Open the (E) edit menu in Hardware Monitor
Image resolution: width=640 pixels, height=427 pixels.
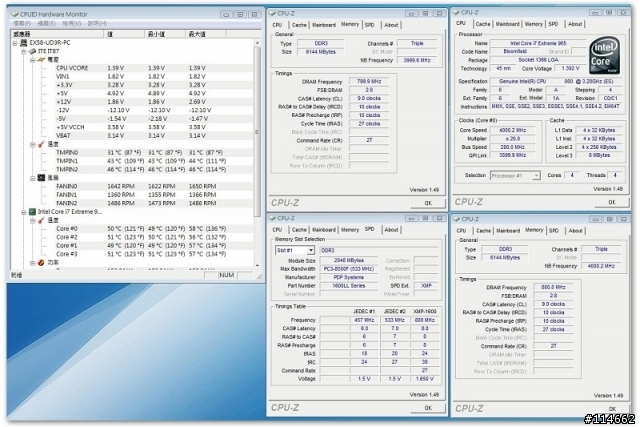coord(46,24)
